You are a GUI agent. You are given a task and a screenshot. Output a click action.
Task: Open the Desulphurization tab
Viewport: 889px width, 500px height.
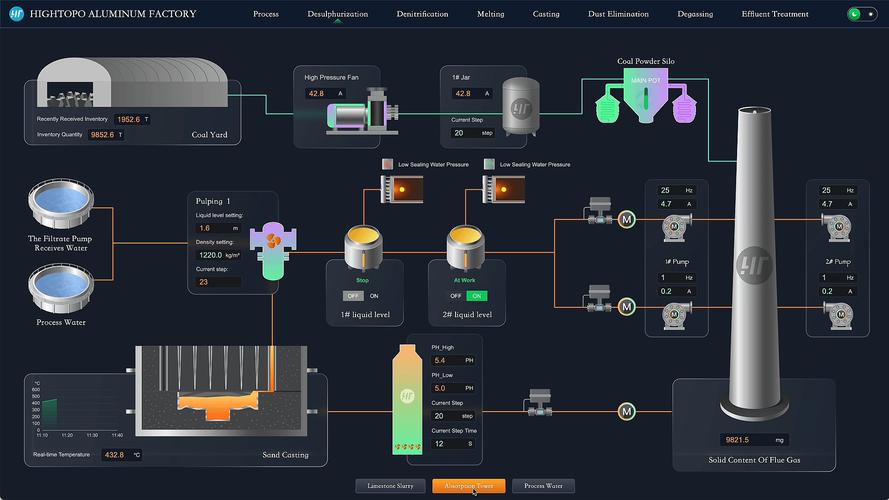(x=337, y=14)
